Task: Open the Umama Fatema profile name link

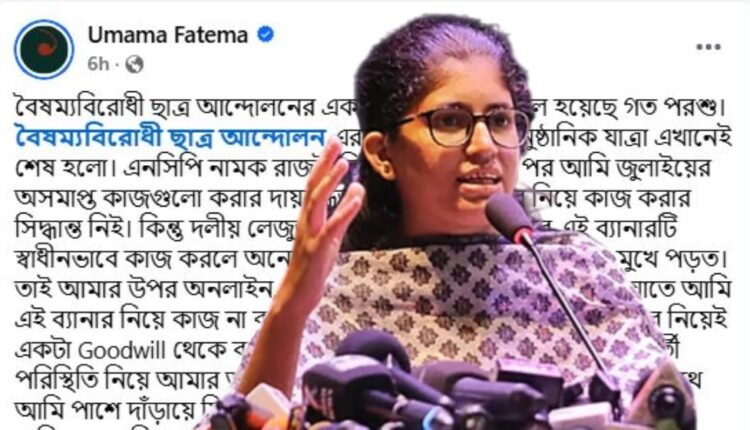Action: point(167,35)
